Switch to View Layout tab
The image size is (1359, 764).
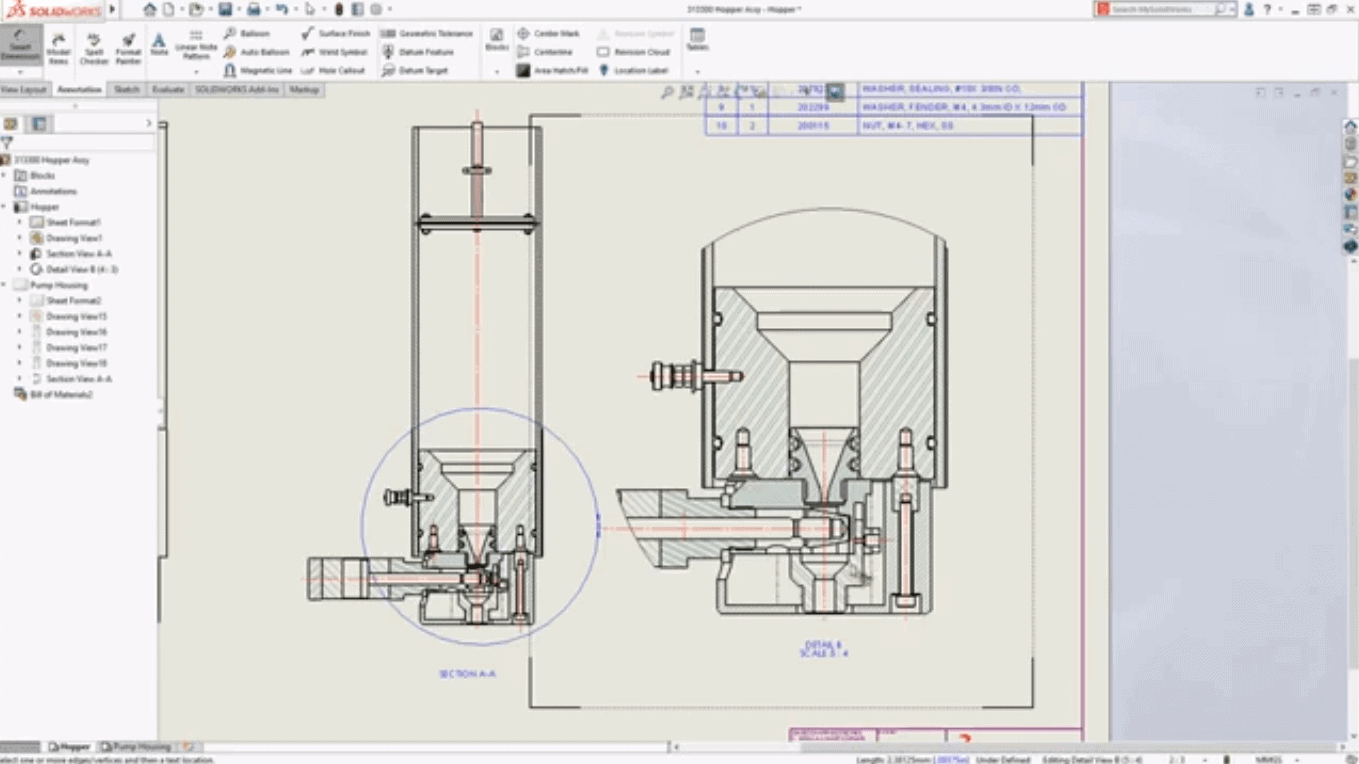coord(24,89)
